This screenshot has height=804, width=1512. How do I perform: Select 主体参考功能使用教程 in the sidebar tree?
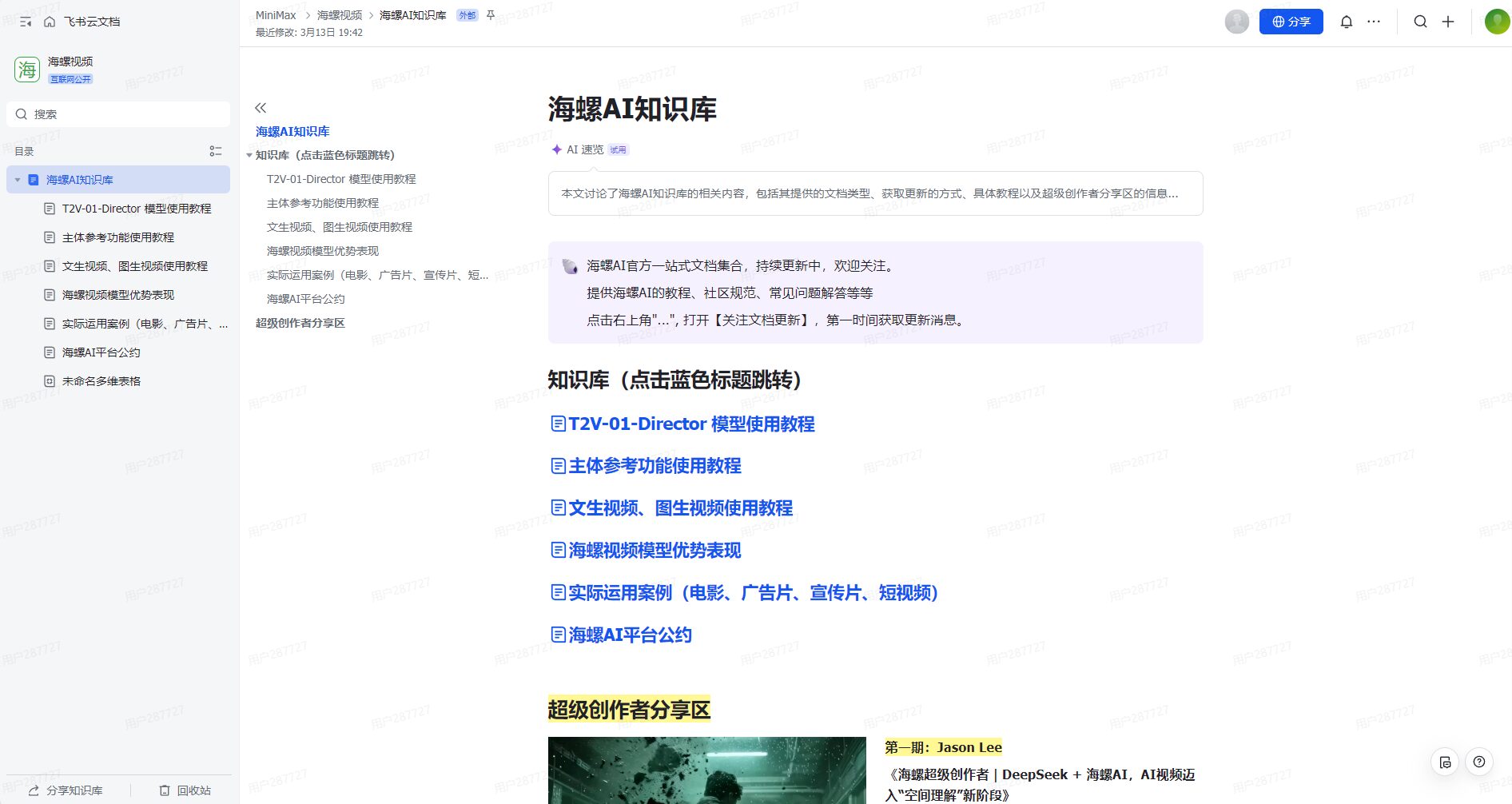117,237
